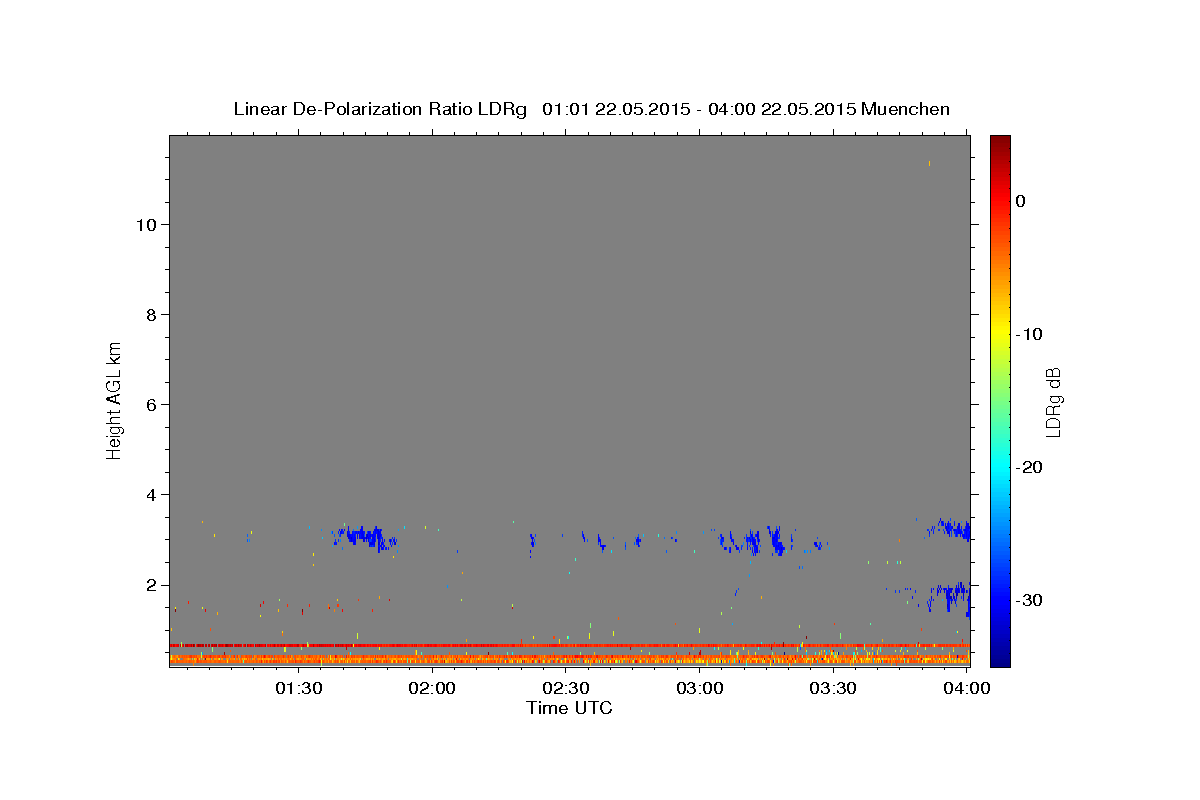Click the 'Muenchen' location label in title
Screen dimensions: 1200x800
(906, 109)
